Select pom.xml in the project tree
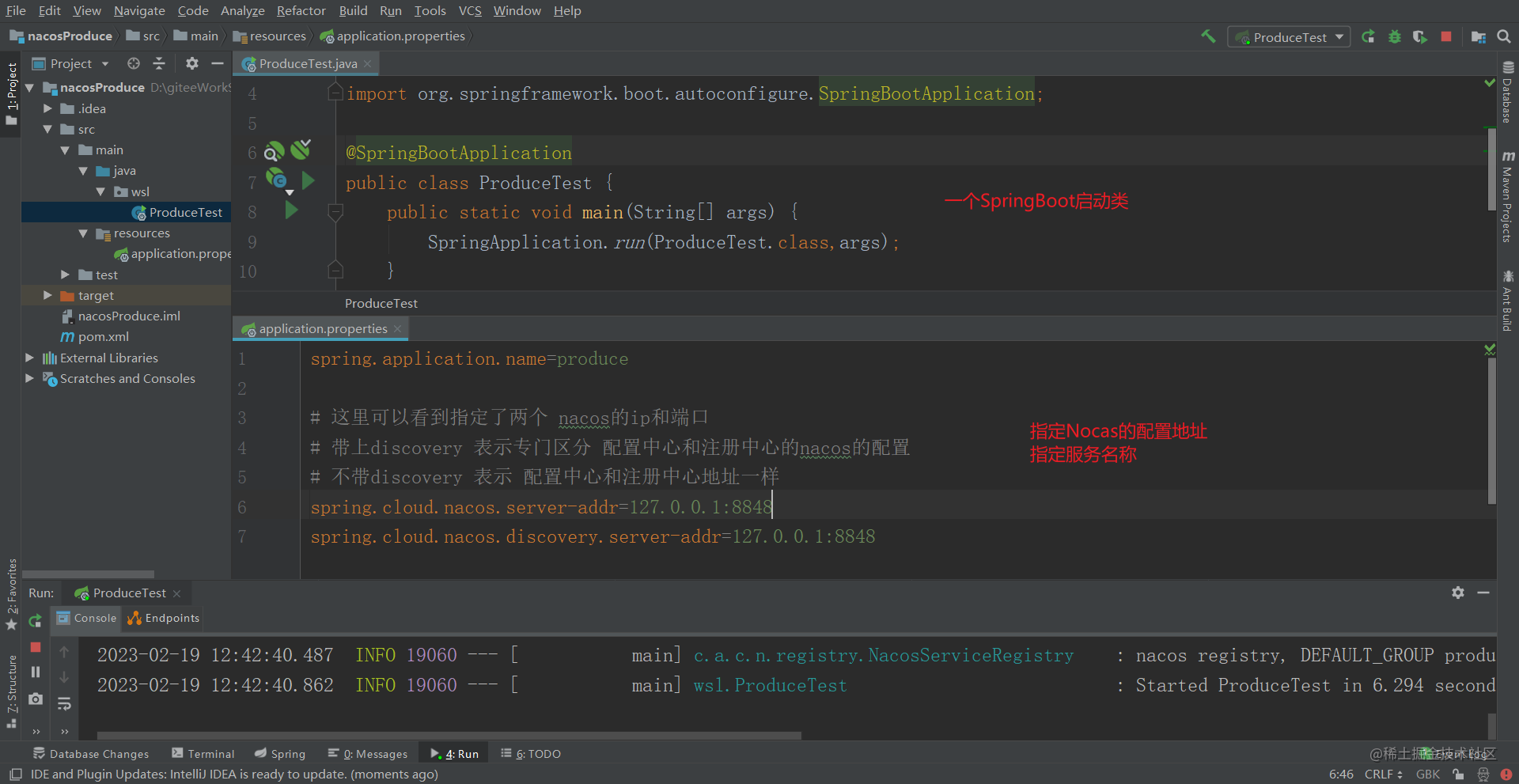Viewport: 1519px width, 784px height. [104, 336]
